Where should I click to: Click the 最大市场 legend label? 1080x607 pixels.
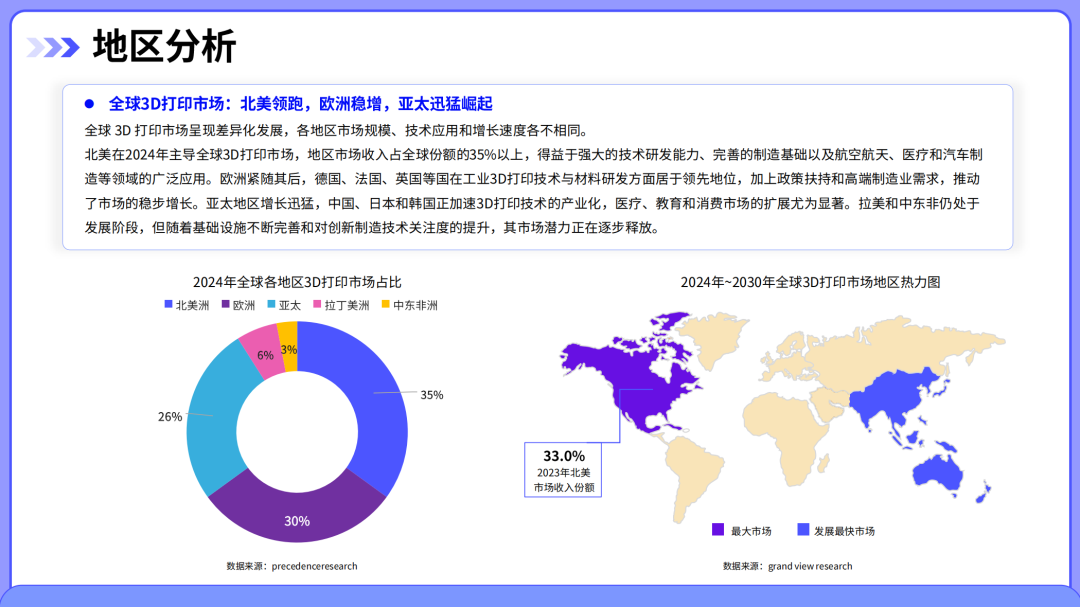click(751, 531)
